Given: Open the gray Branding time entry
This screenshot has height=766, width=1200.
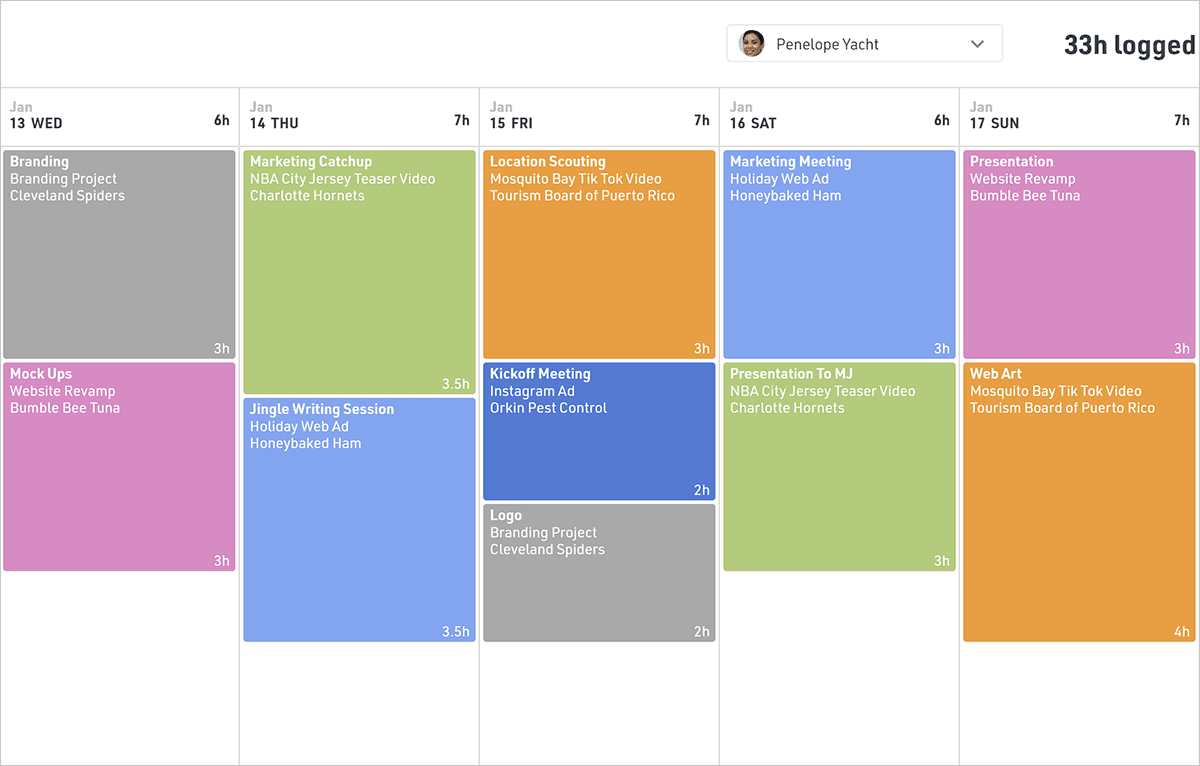Looking at the screenshot, I should coord(119,255).
